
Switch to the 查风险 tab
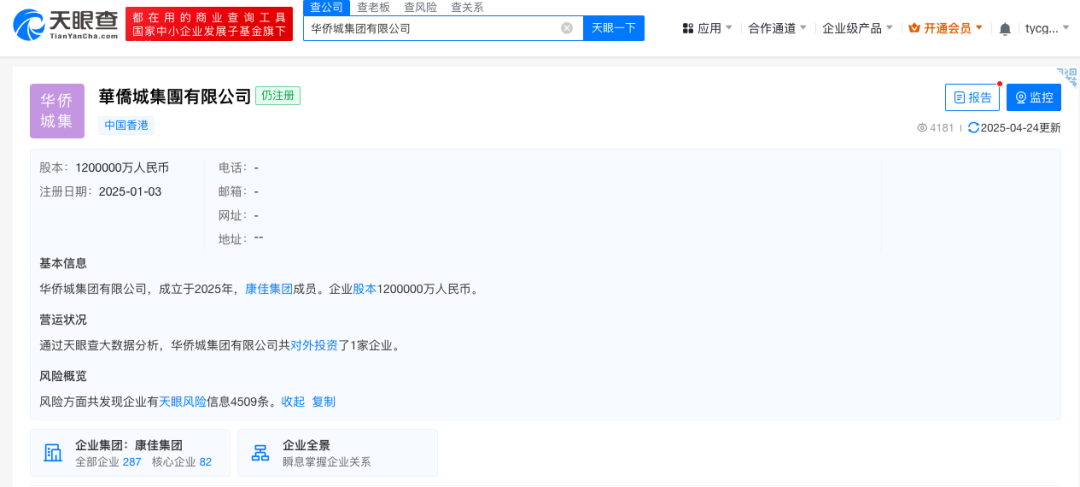click(x=420, y=8)
